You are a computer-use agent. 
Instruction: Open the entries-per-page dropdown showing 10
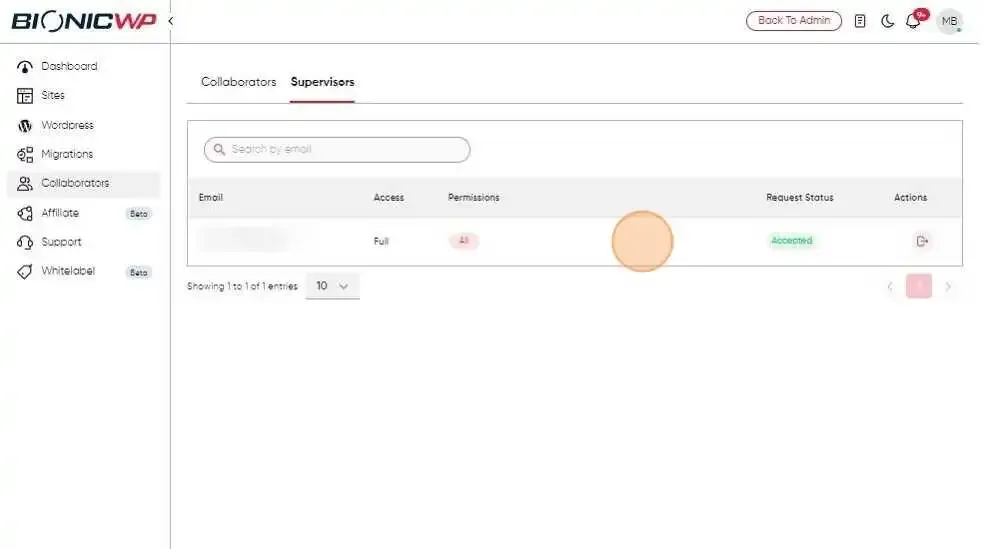(x=332, y=286)
